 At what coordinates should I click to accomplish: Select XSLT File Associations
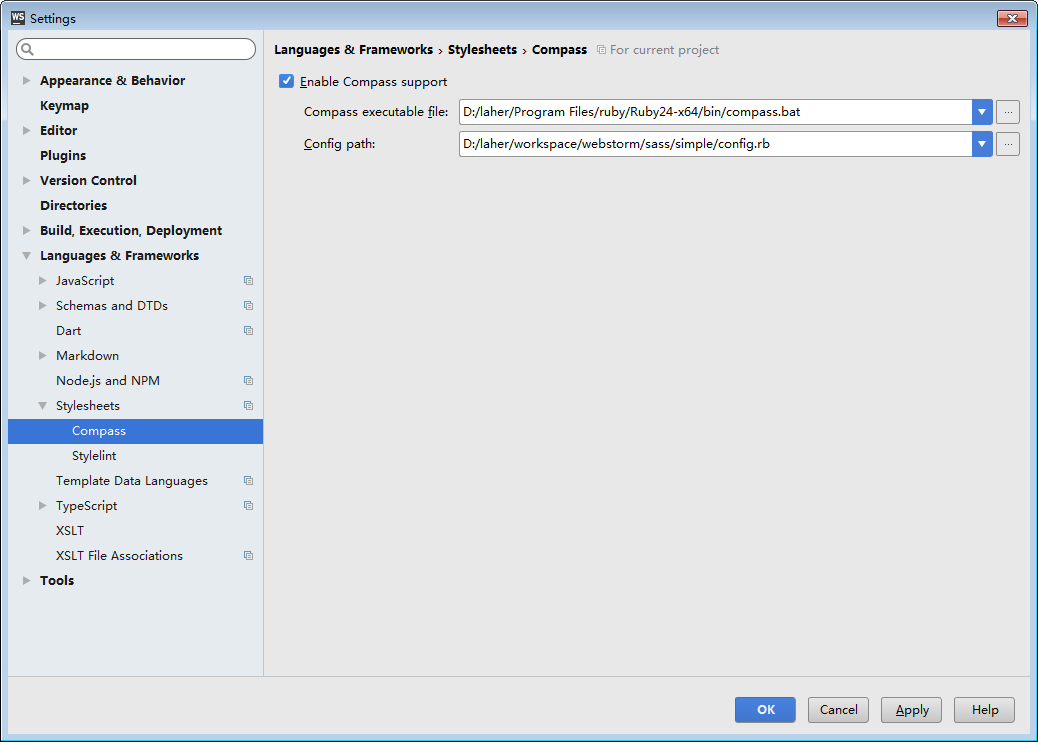pos(119,556)
